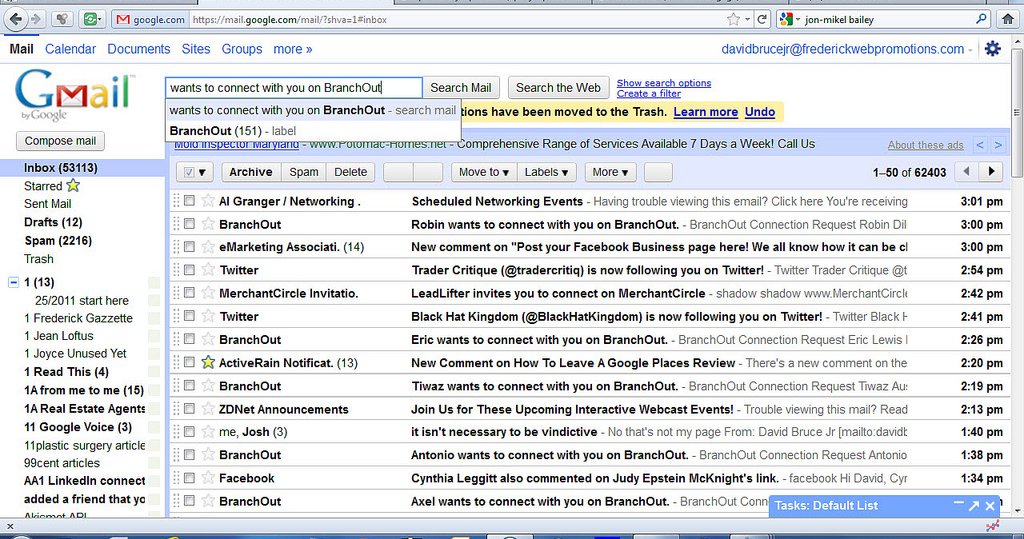Open the More actions dropdown
Viewport: 1024px width, 539px height.
[x=610, y=172]
